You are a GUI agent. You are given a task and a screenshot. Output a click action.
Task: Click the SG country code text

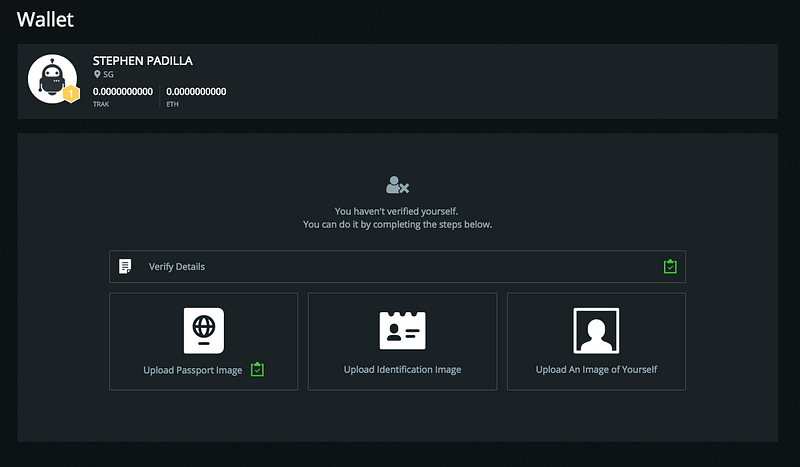(108, 75)
